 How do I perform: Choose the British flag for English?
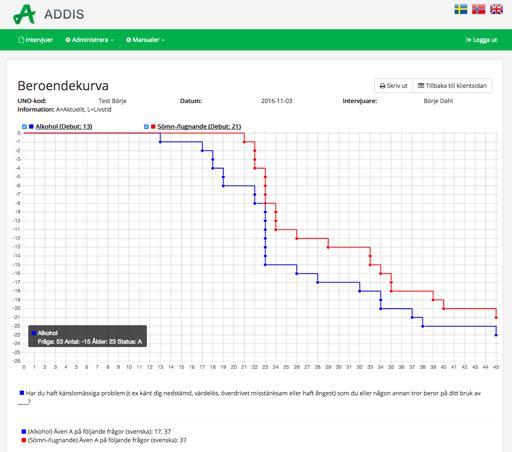coord(496,9)
